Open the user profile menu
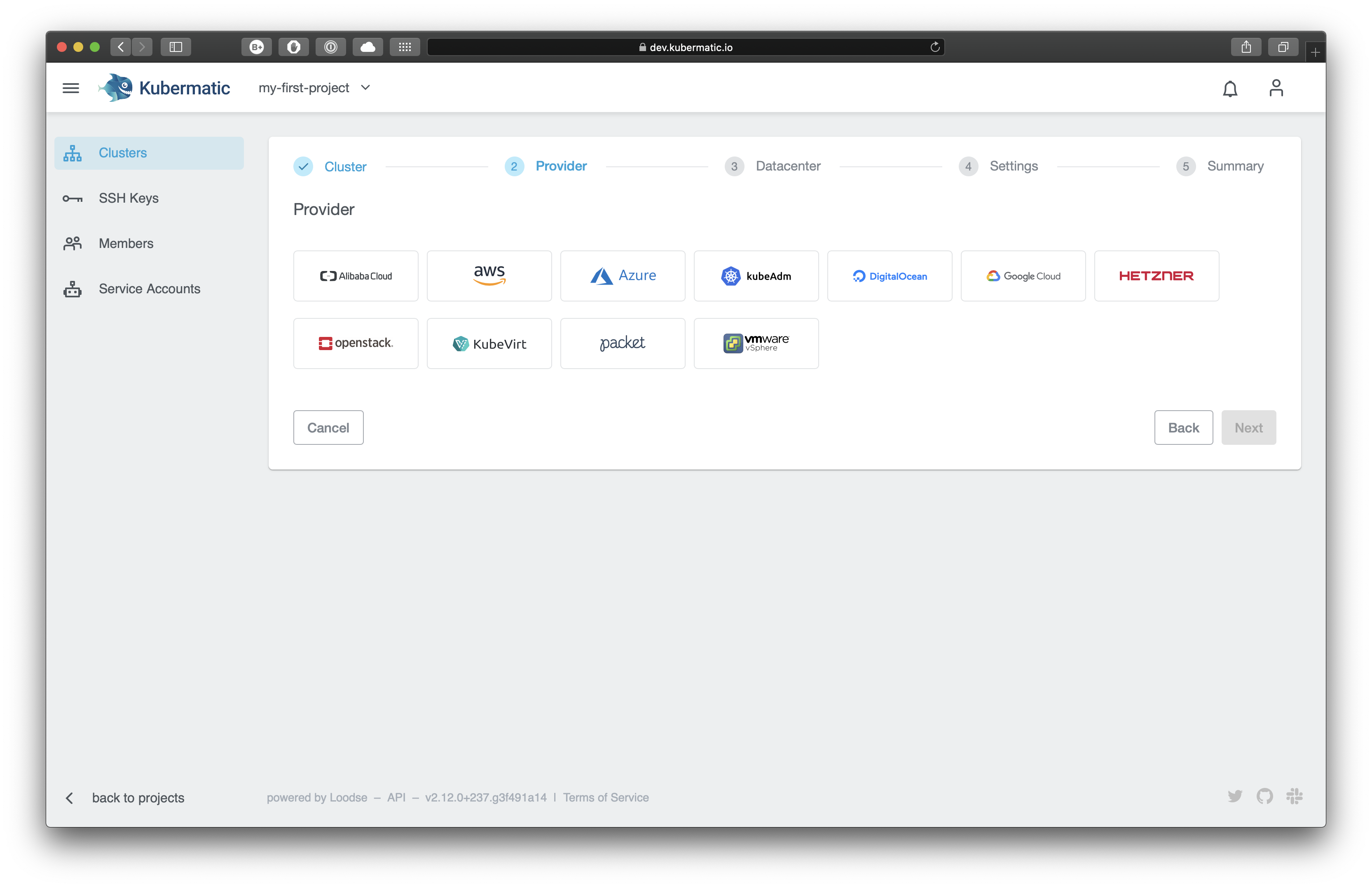Screen dimensions: 1372x888 [1276, 88]
